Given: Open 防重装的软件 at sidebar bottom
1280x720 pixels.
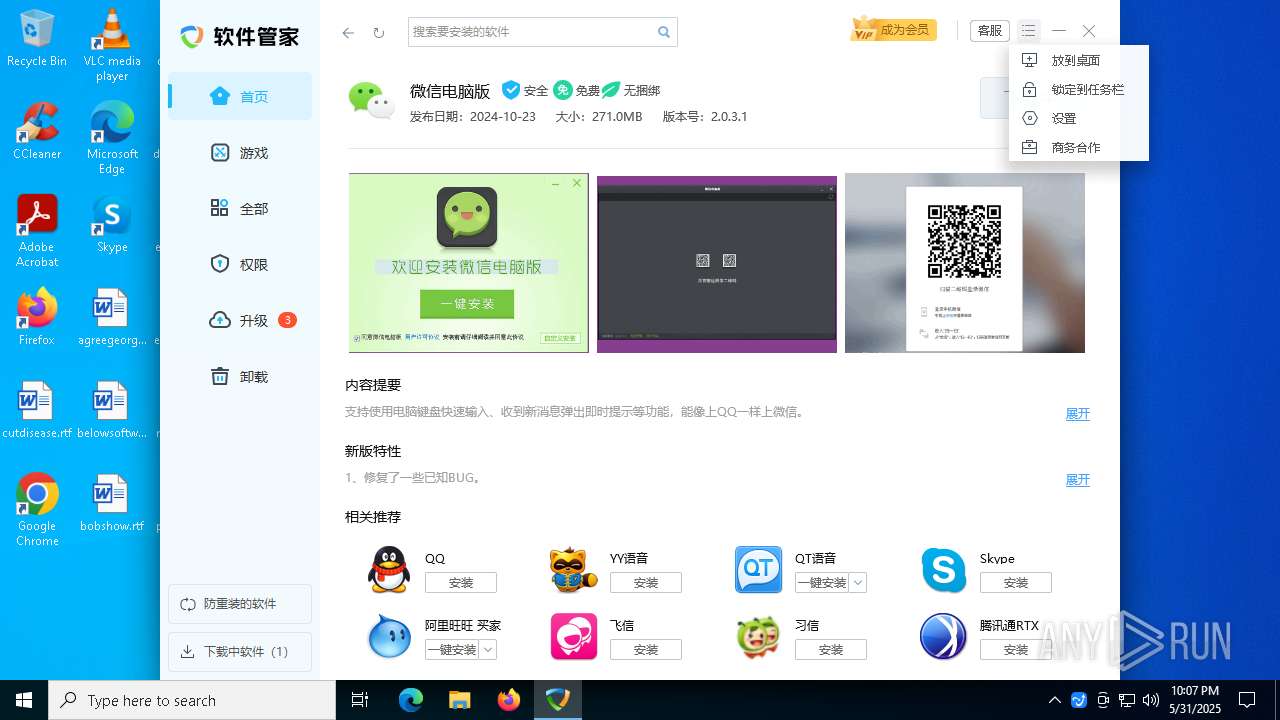Looking at the screenshot, I should (x=240, y=604).
